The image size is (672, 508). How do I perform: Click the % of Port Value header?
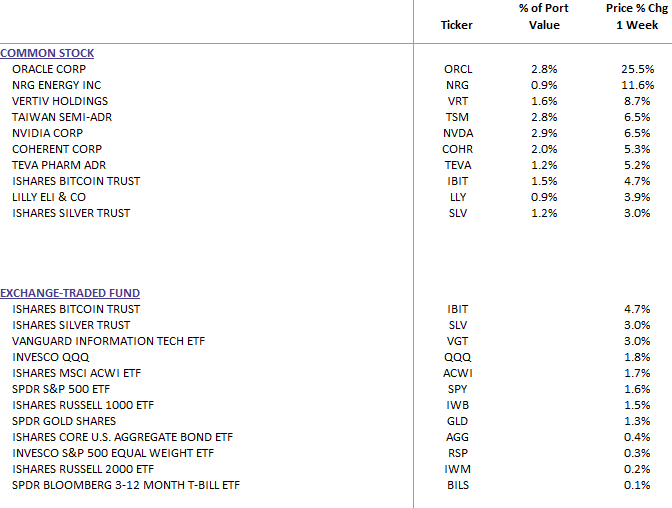[544, 16]
